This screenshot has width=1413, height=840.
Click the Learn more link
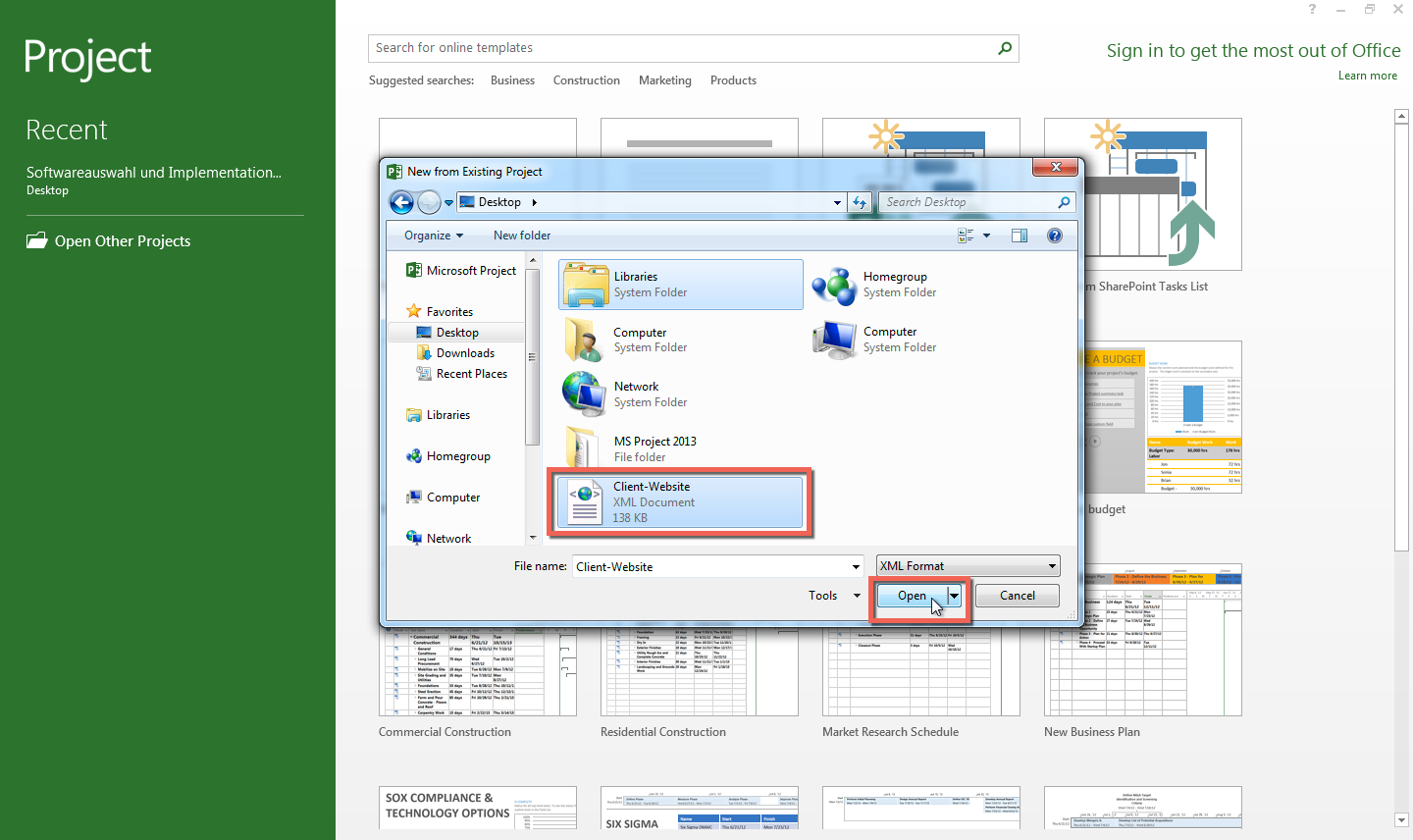(1367, 75)
